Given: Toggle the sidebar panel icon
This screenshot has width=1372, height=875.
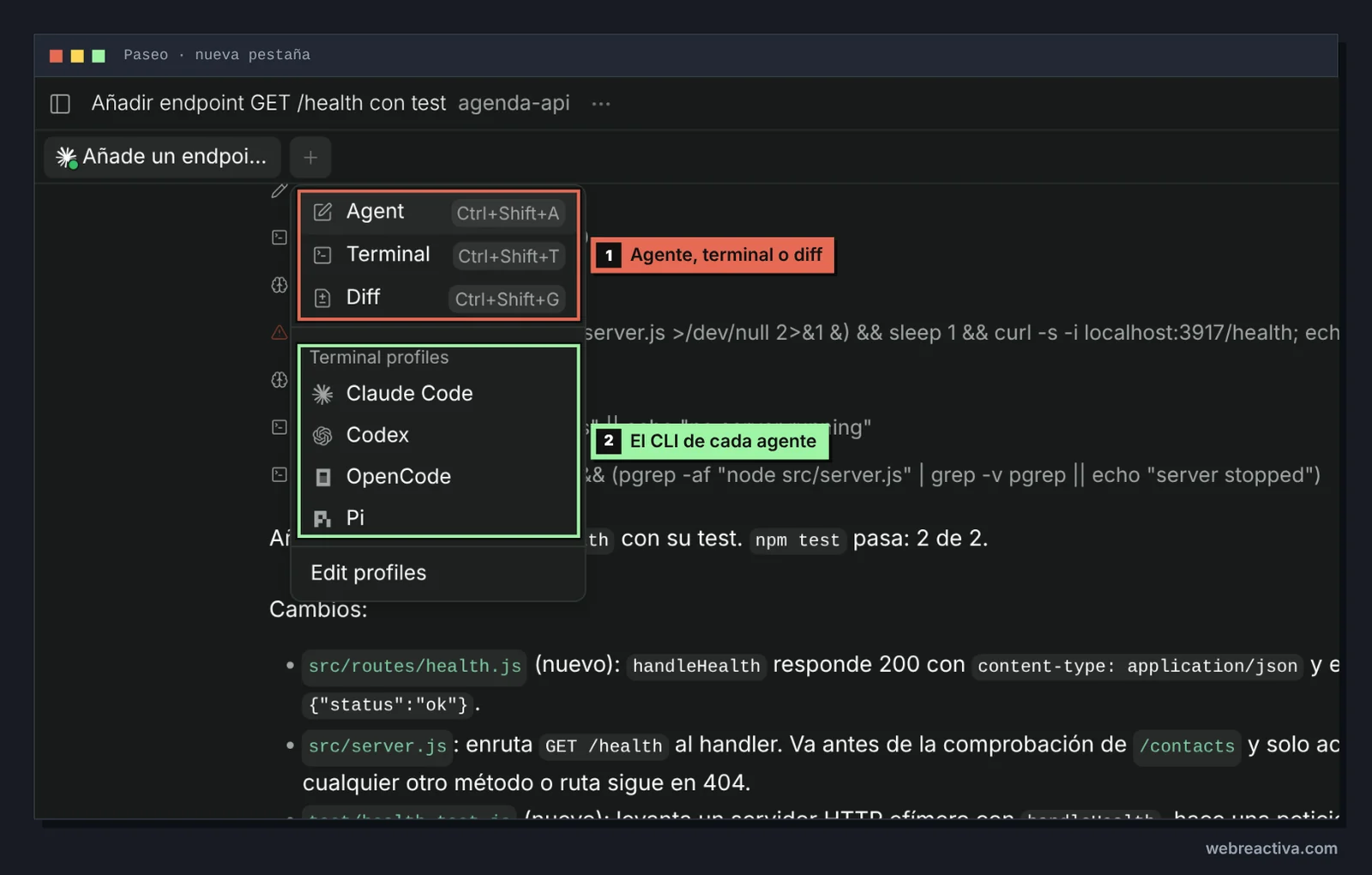Looking at the screenshot, I should (x=60, y=104).
